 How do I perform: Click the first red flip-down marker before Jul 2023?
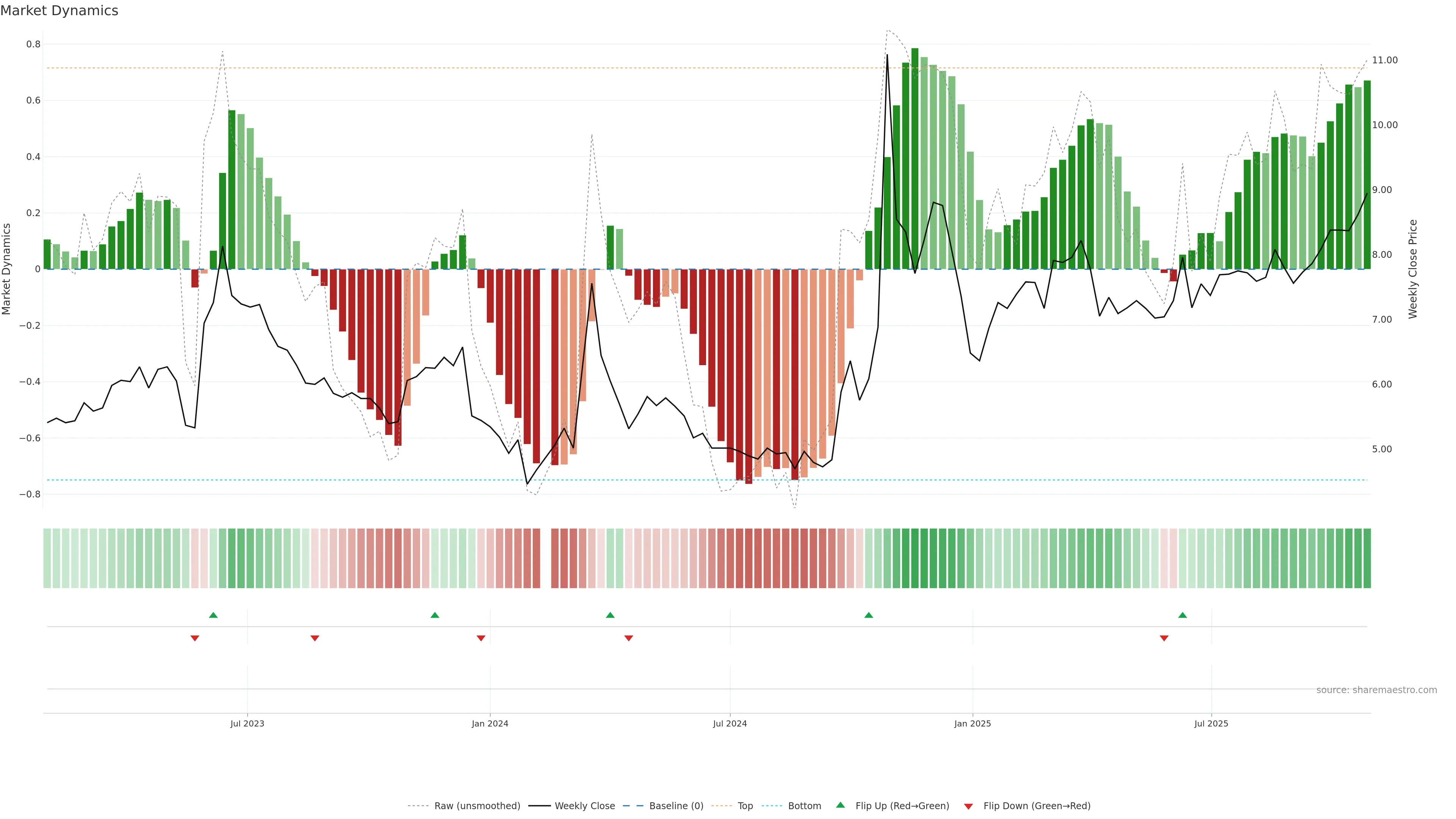pos(195,638)
